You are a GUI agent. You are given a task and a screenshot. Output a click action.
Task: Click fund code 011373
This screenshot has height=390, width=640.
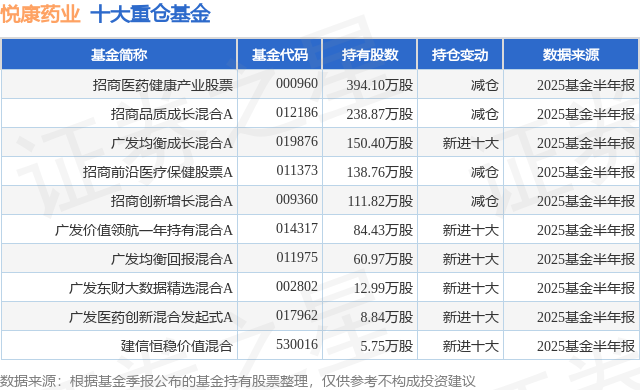pos(297,170)
